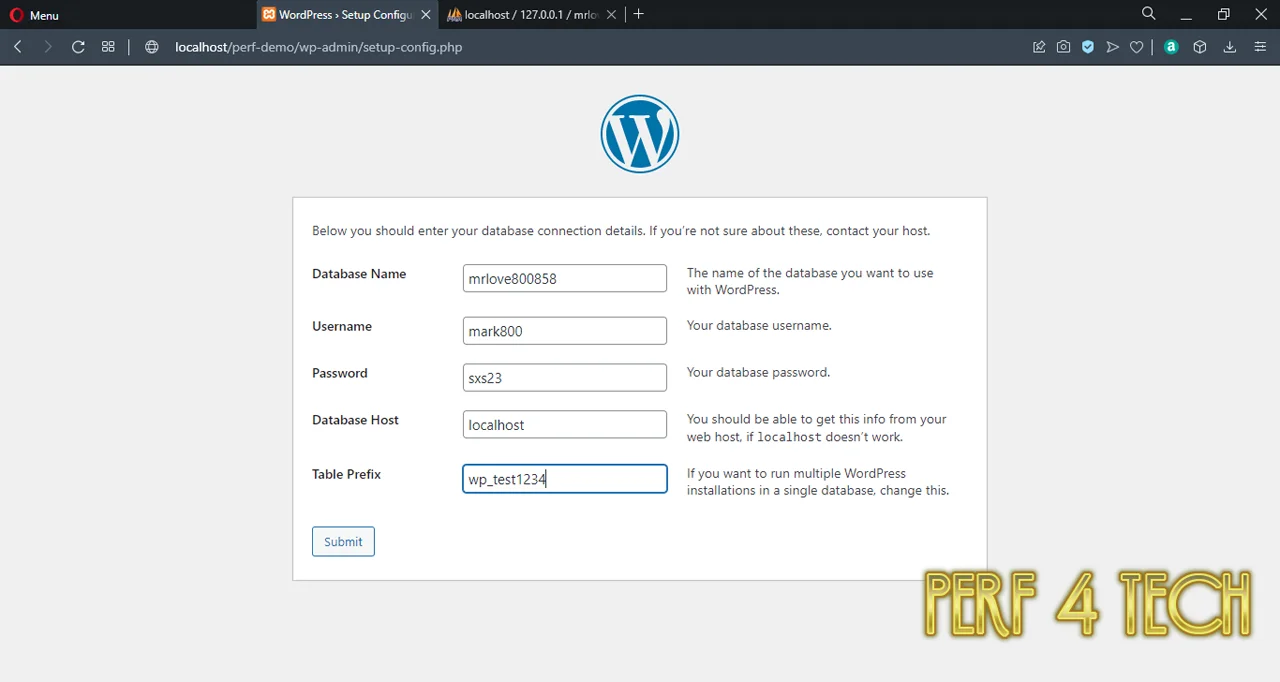Screen dimensions: 1280x682
Task: Click the 'Your database username.' text
Action: (759, 325)
